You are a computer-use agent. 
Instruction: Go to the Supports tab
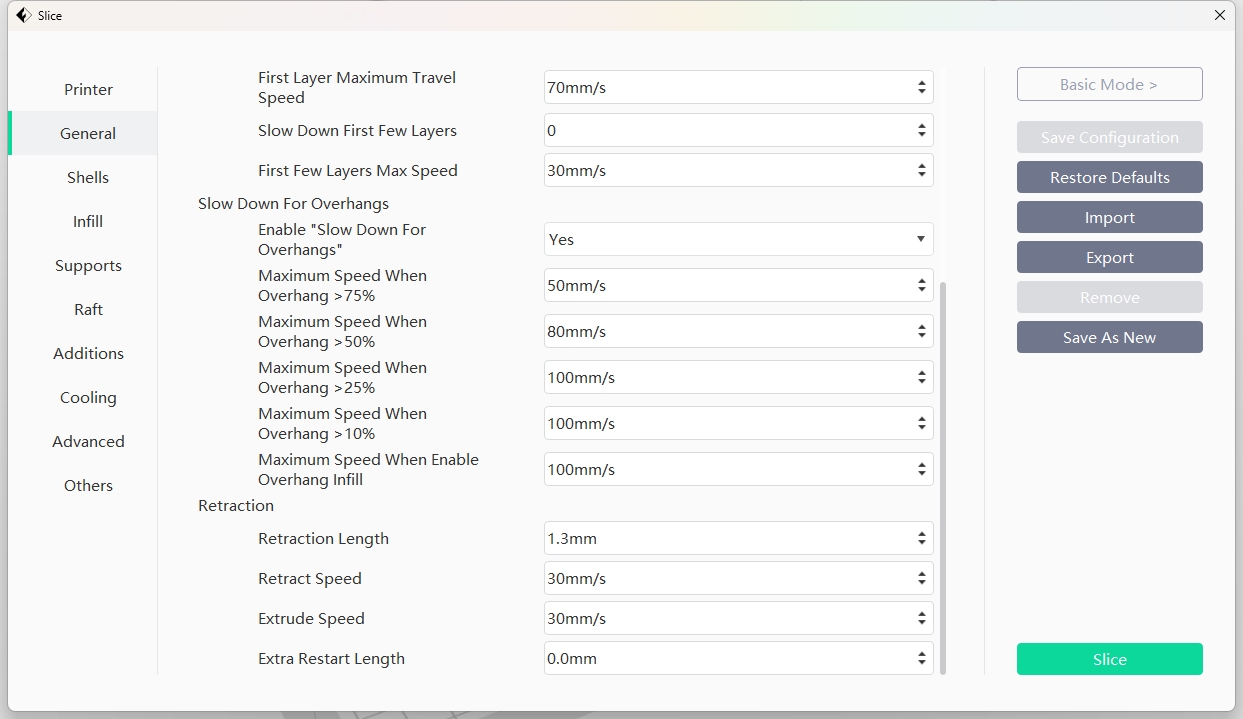[x=88, y=266]
